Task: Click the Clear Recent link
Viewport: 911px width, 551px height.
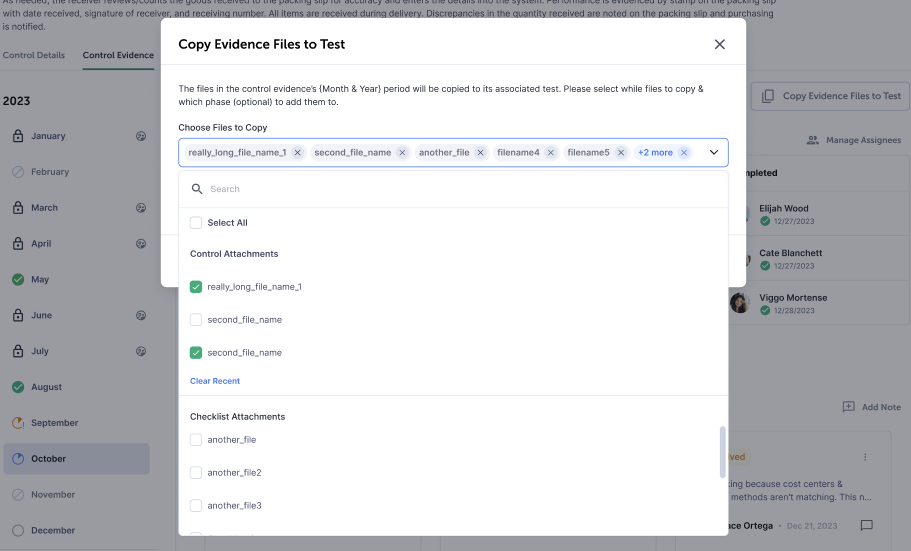Action: coord(215,381)
